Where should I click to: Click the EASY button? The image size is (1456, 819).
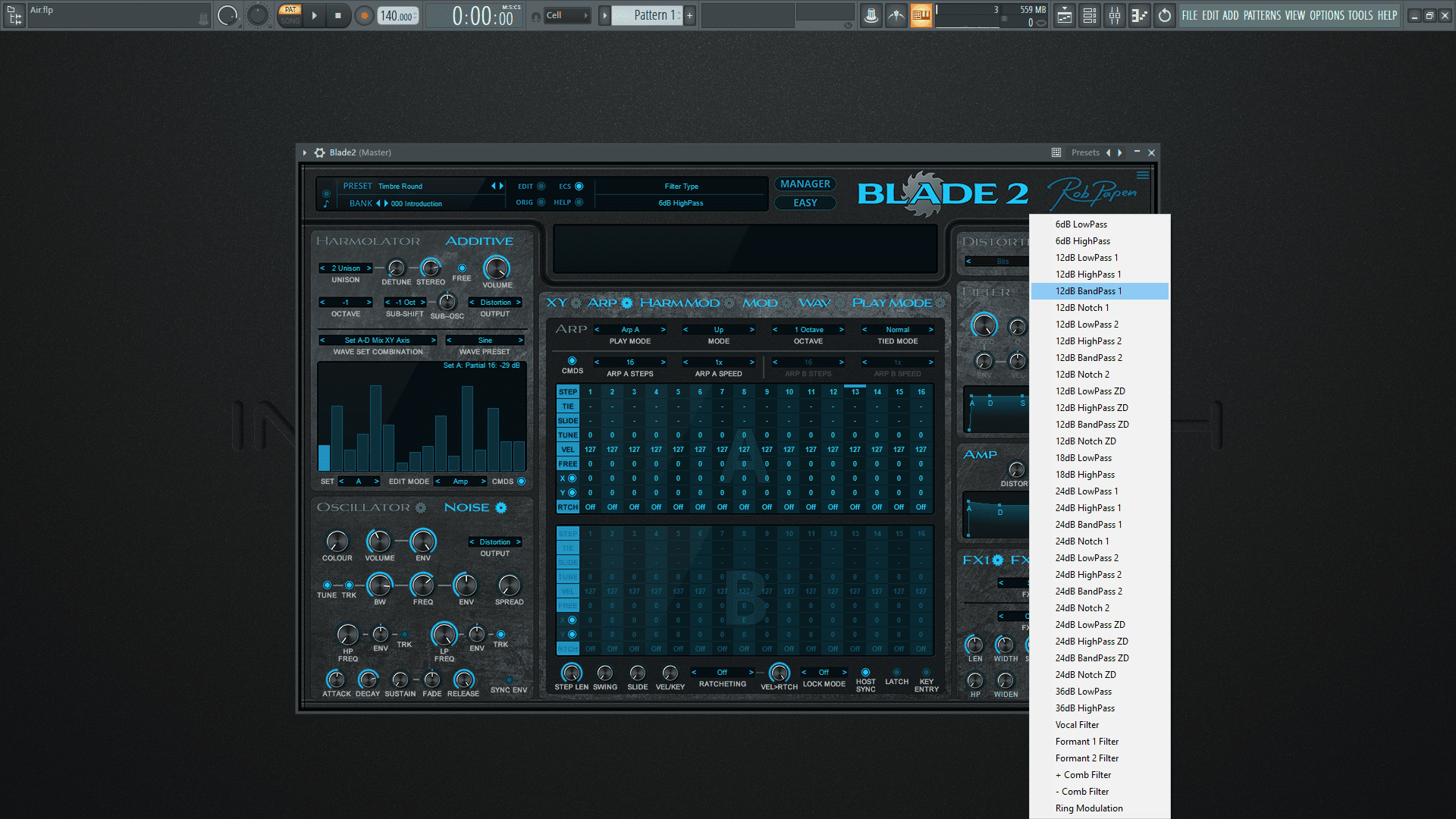805,203
